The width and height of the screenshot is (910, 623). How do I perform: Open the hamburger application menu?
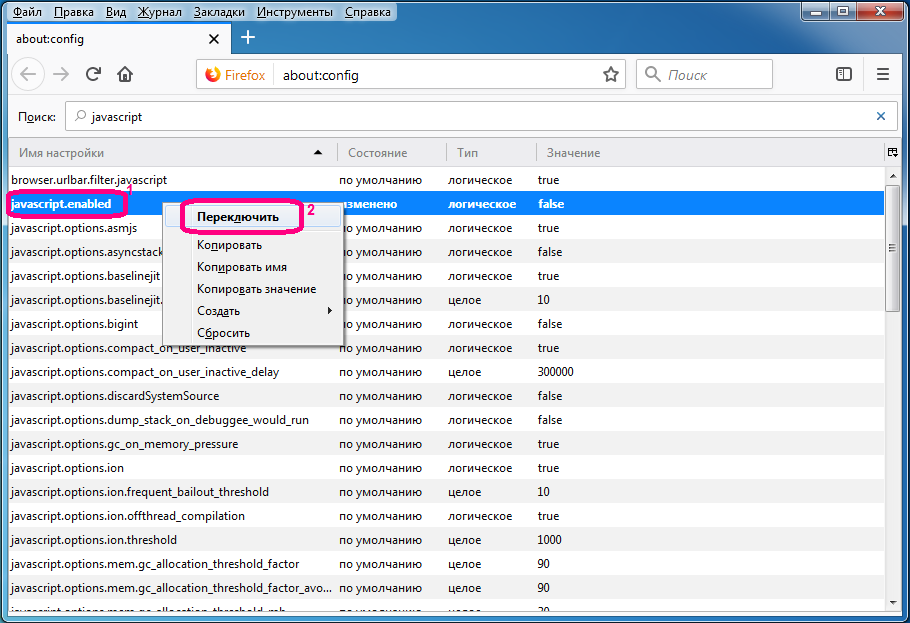click(x=882, y=75)
